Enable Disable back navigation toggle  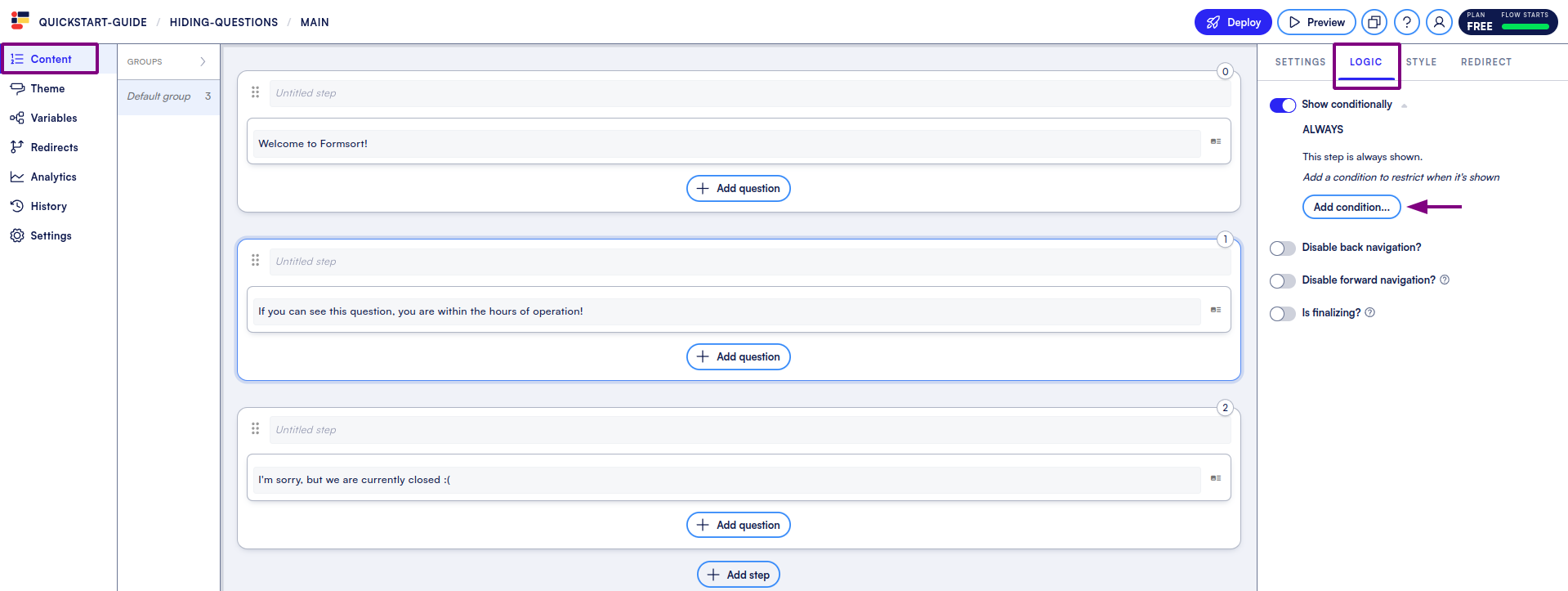click(x=1282, y=248)
